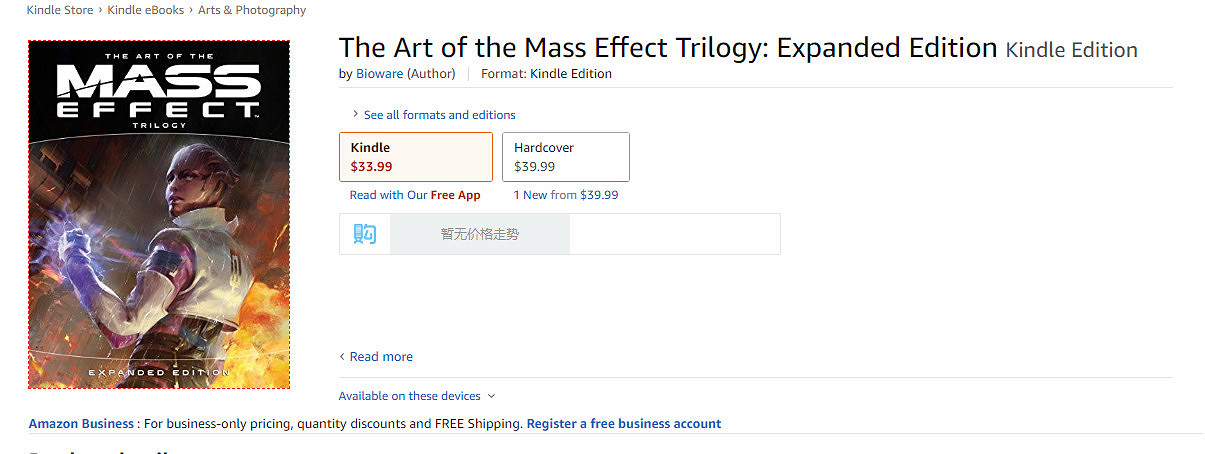The width and height of the screenshot is (1205, 454).
Task: Click the 暂无价格走势 price trend bar
Action: (479, 234)
